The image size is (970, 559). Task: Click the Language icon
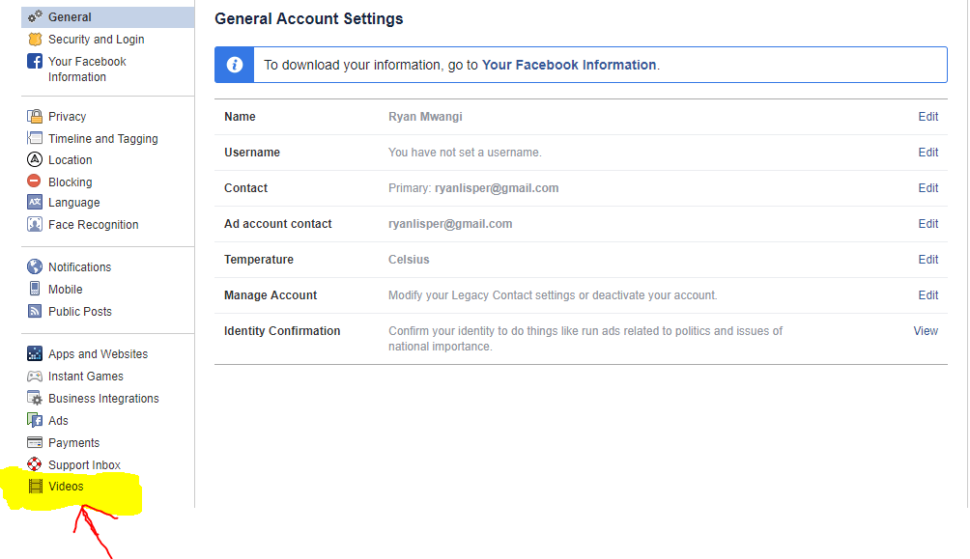coord(35,202)
